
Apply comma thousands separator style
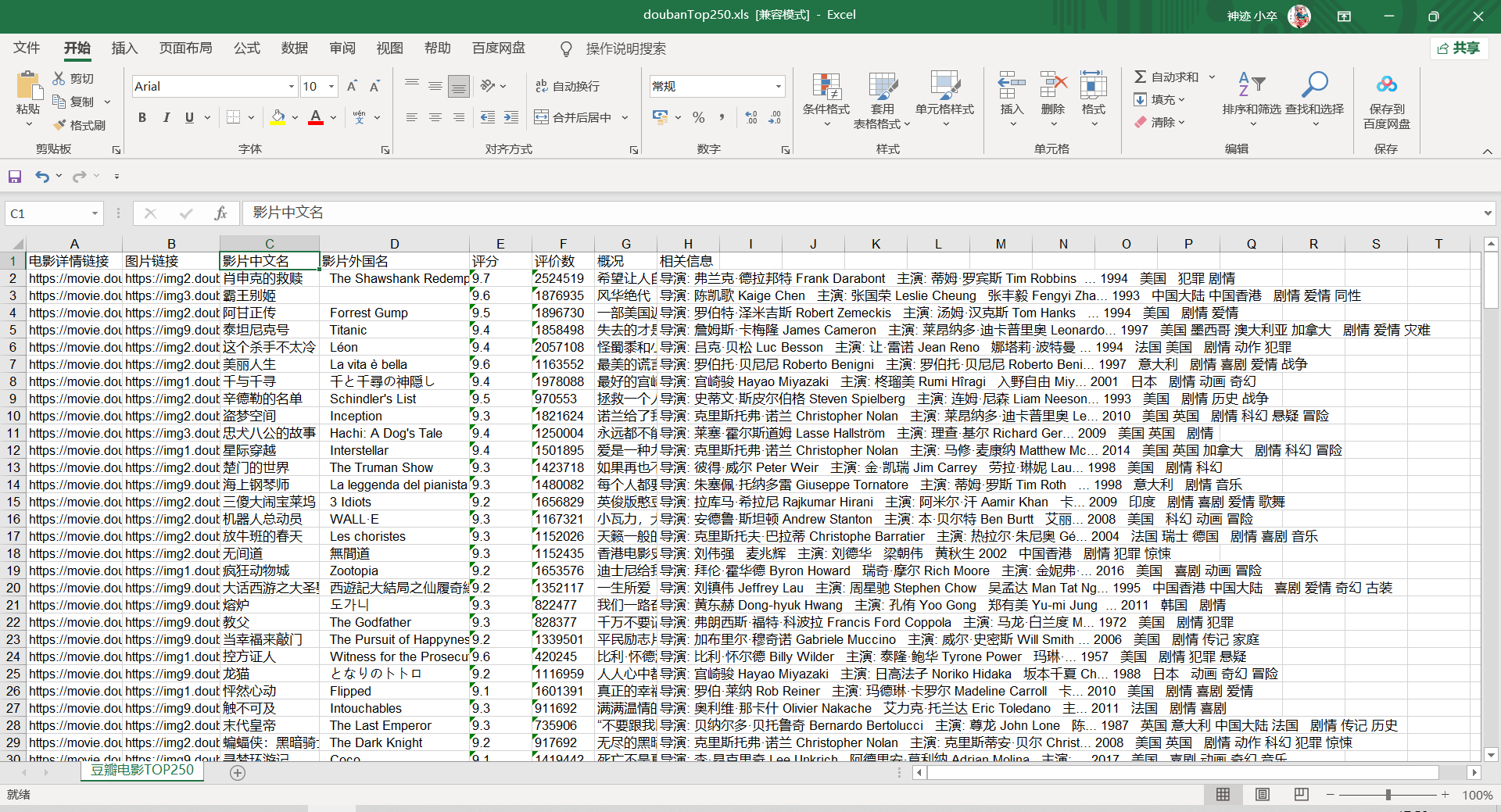tap(722, 117)
